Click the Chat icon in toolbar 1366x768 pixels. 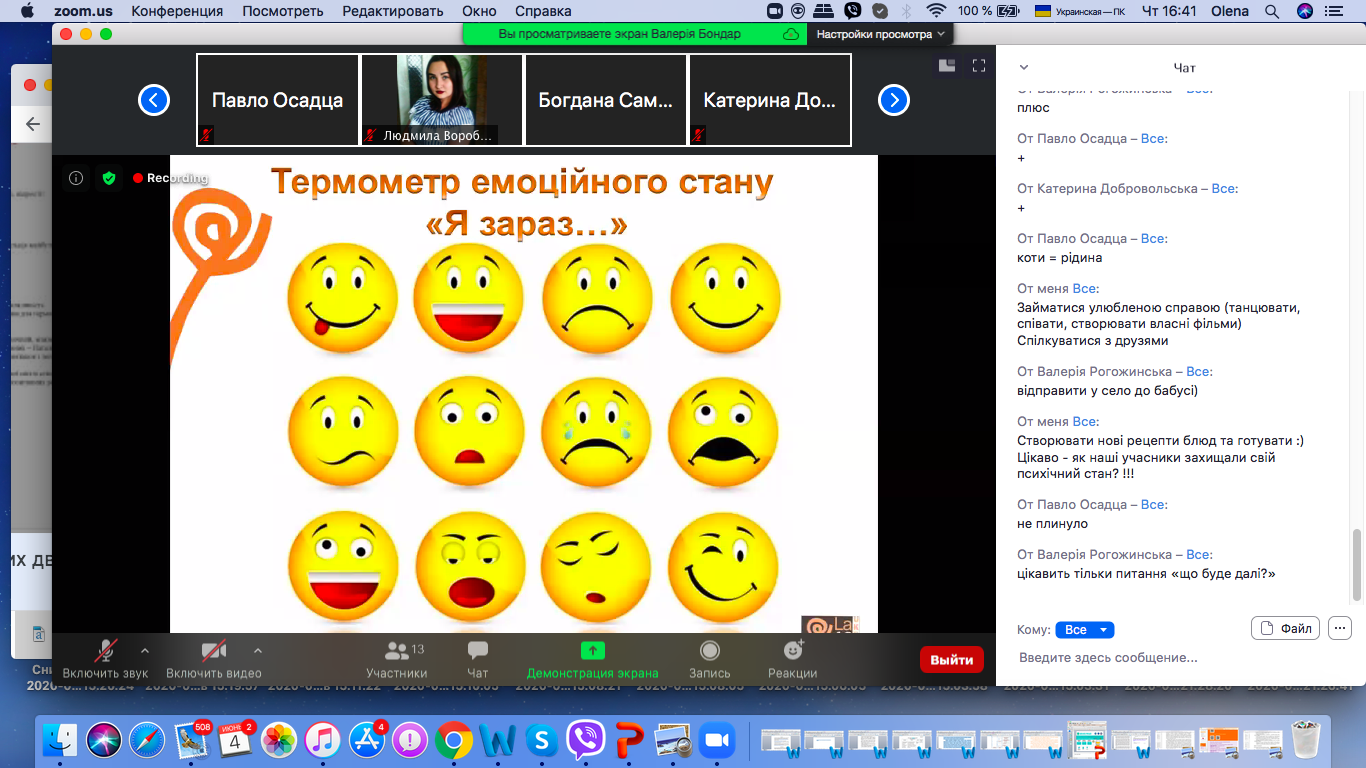(x=478, y=652)
